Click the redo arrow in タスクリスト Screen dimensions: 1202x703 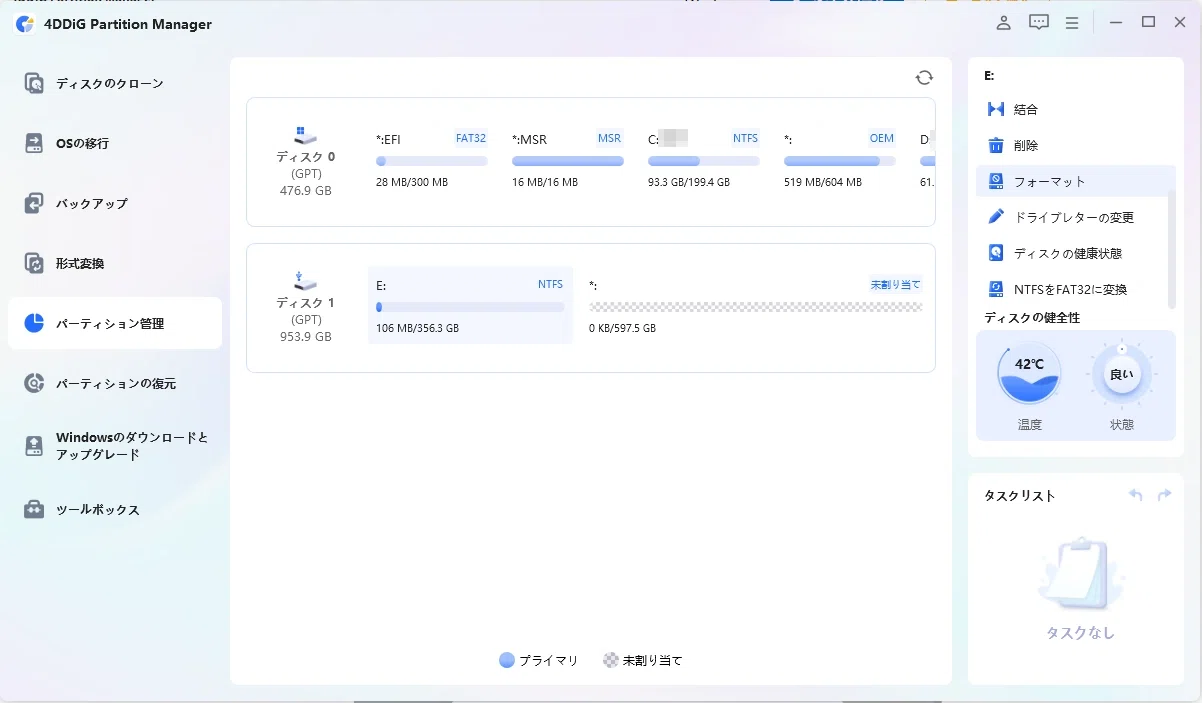click(1164, 495)
